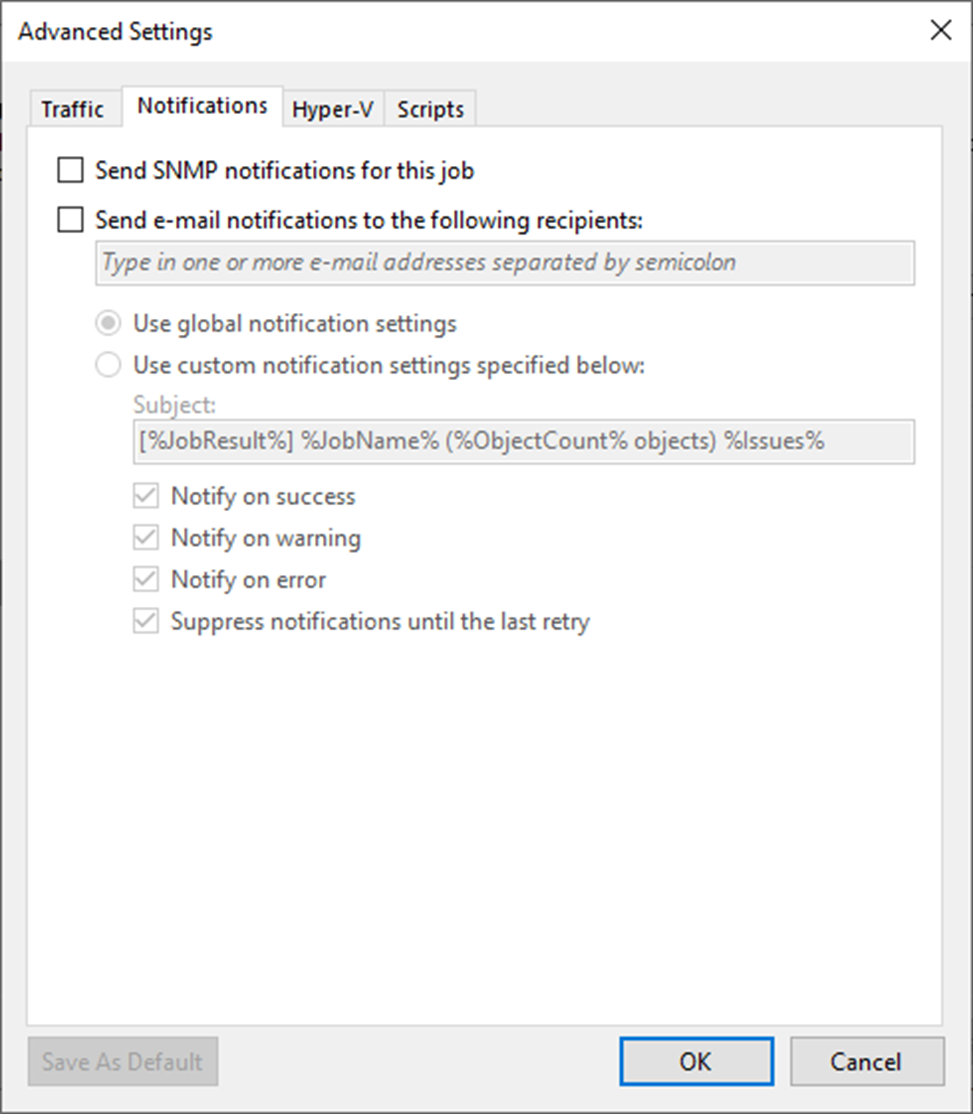The height and width of the screenshot is (1114, 973).
Task: Click the Save As Default button
Action: (123, 1061)
